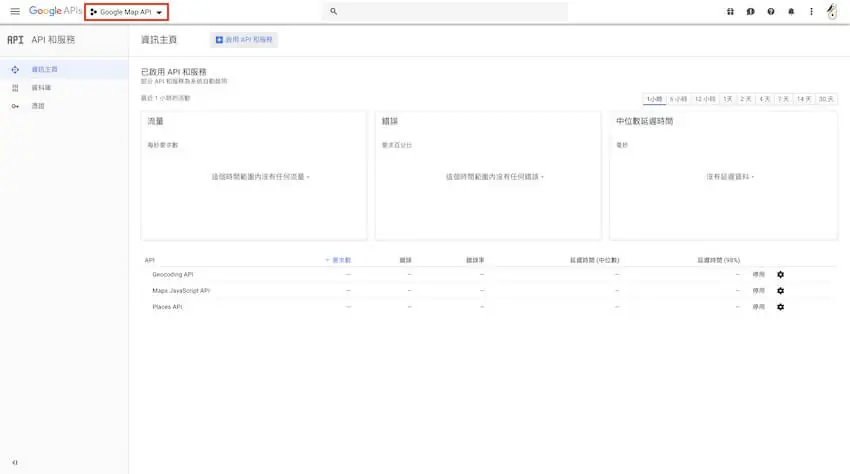Select the 4天 time range

tap(765, 99)
